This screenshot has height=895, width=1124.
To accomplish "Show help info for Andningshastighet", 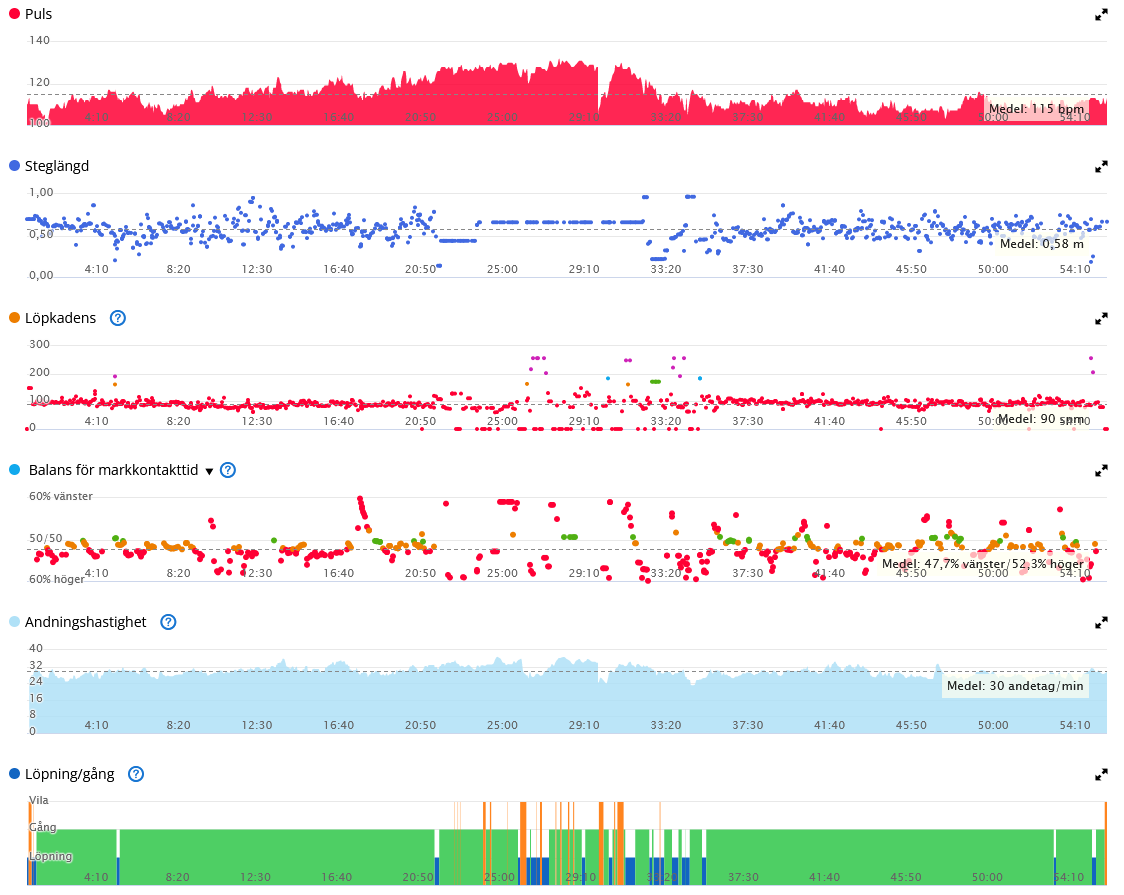I will tap(168, 622).
